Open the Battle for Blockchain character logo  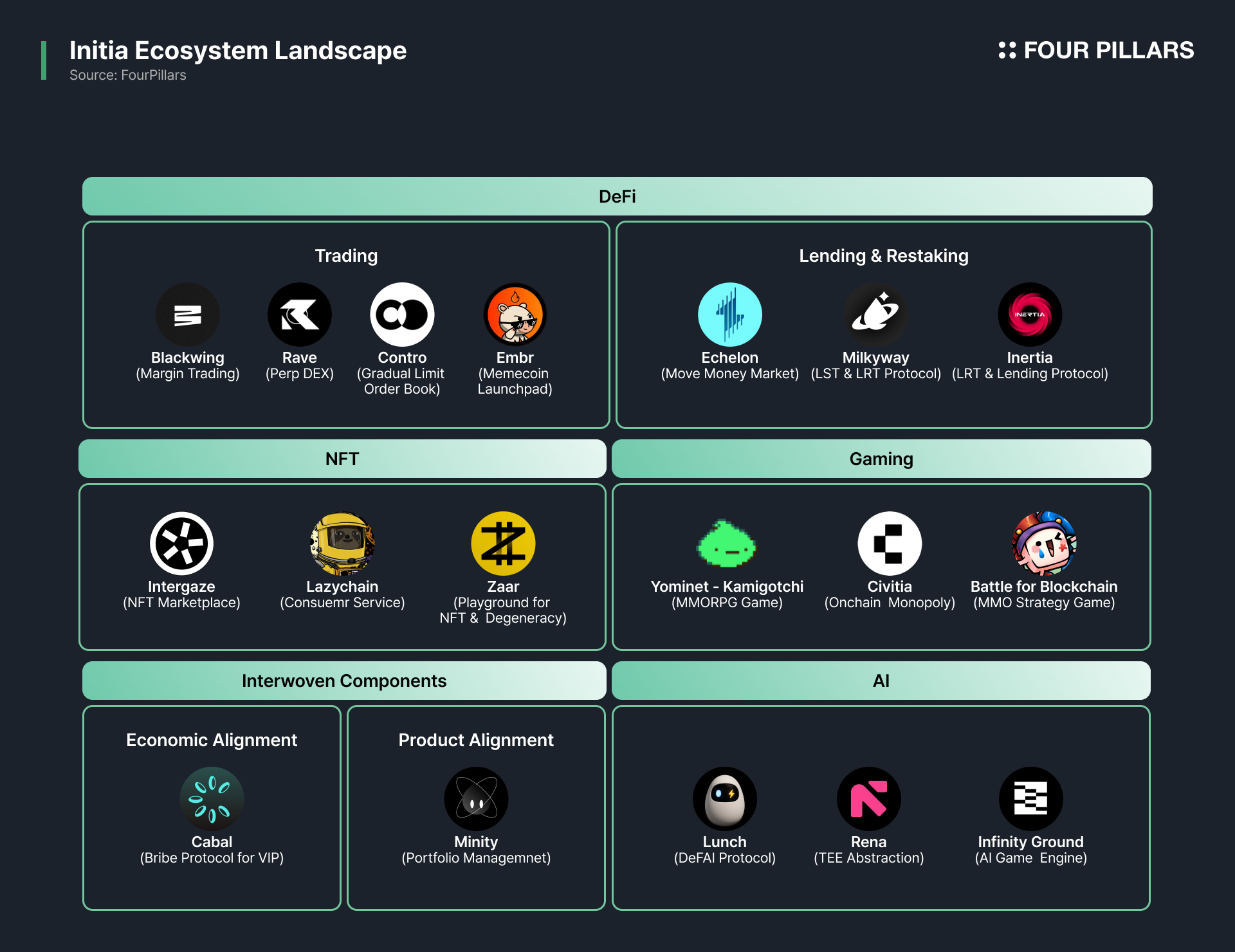point(1044,544)
